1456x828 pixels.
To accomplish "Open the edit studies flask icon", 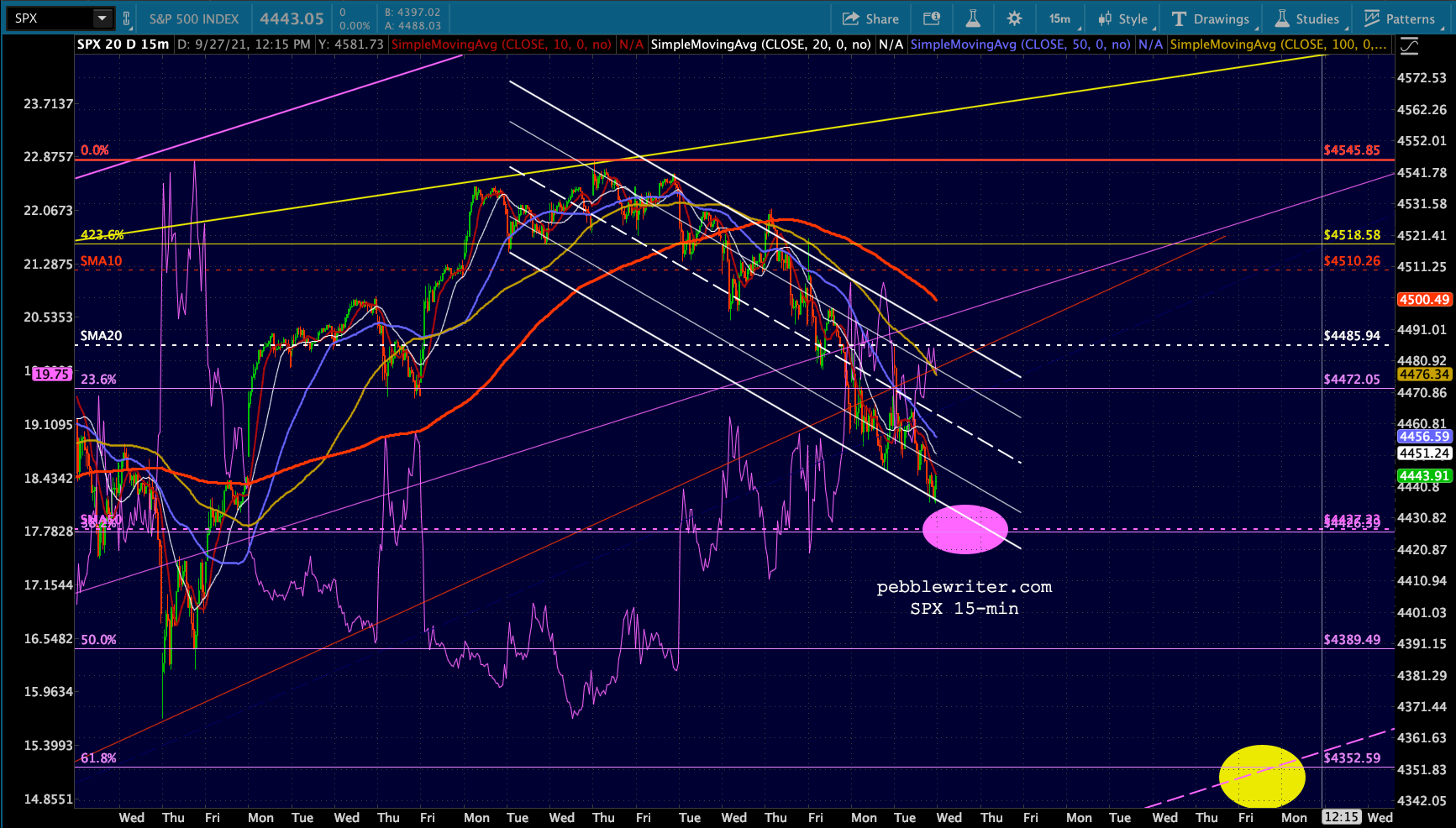I will (973, 18).
